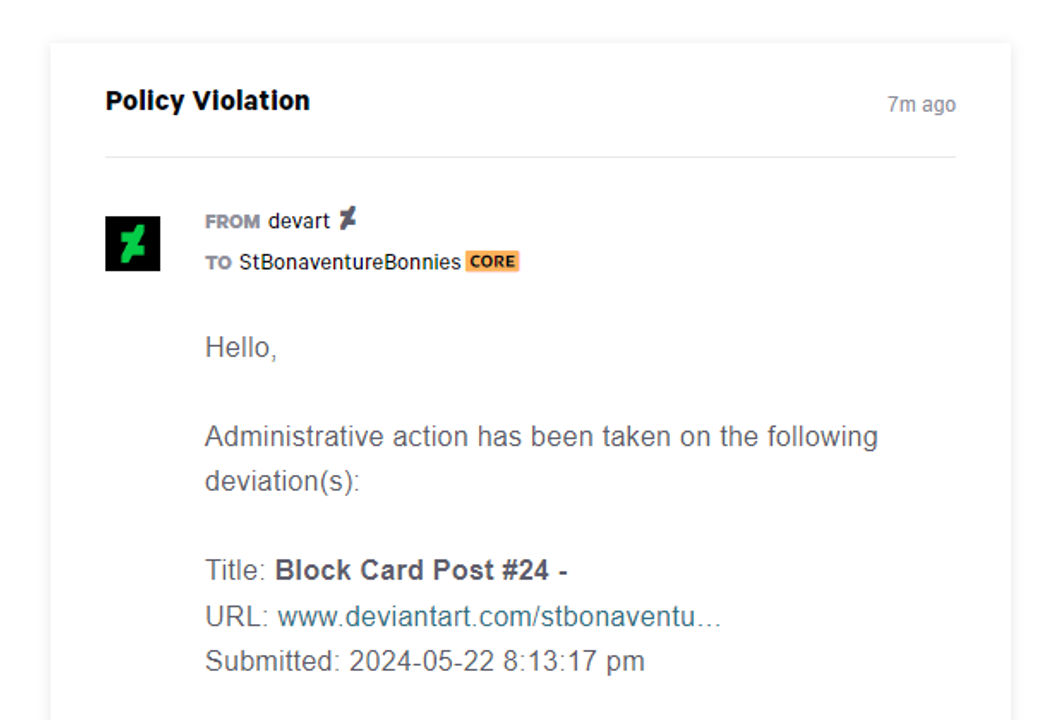Click the TO recipient label
This screenshot has width=1059, height=720.
point(217,262)
